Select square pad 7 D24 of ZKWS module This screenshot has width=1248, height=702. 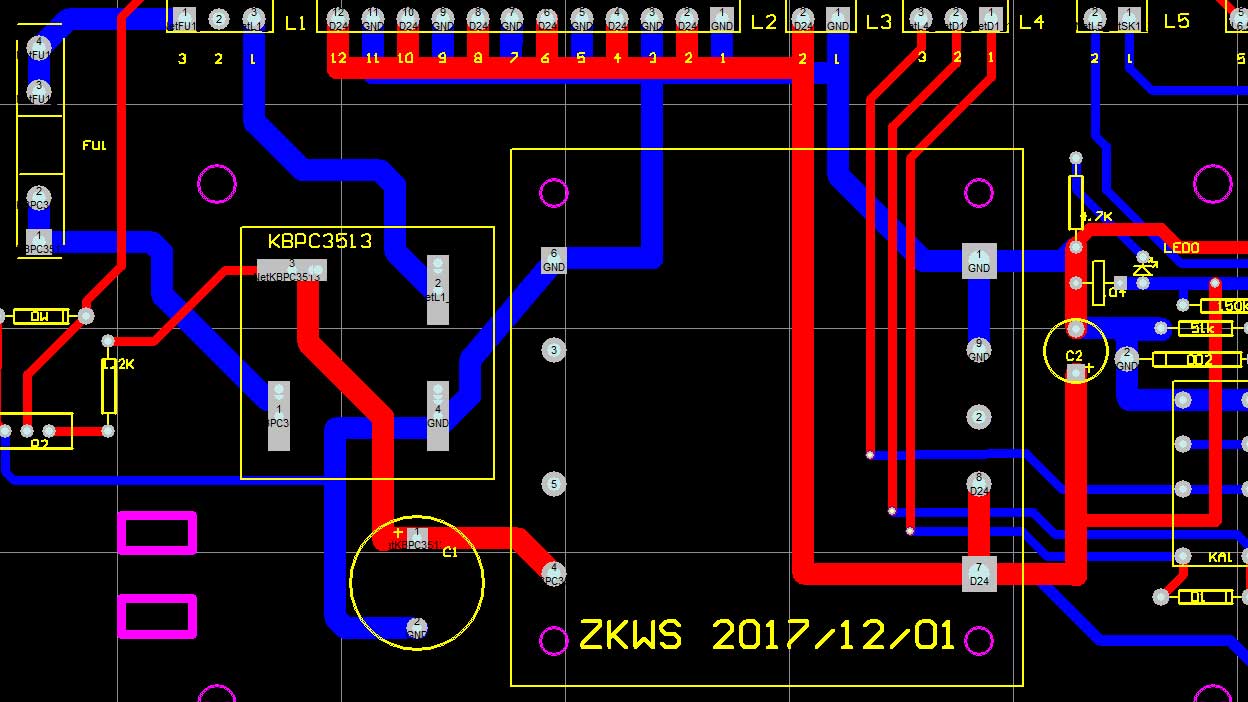tap(979, 574)
